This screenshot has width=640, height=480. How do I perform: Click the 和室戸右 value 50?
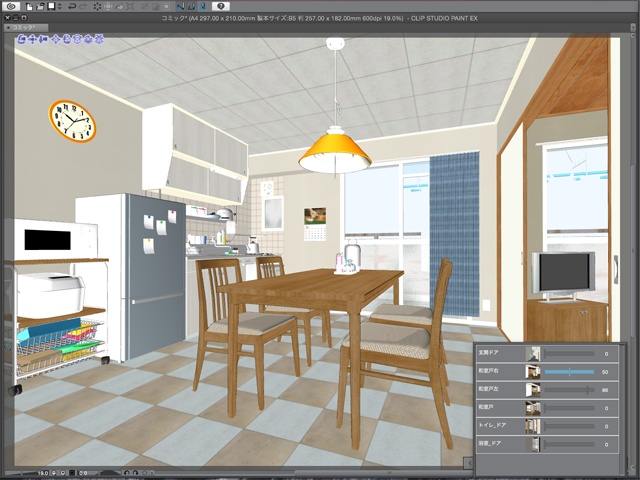pyautogui.click(x=605, y=372)
